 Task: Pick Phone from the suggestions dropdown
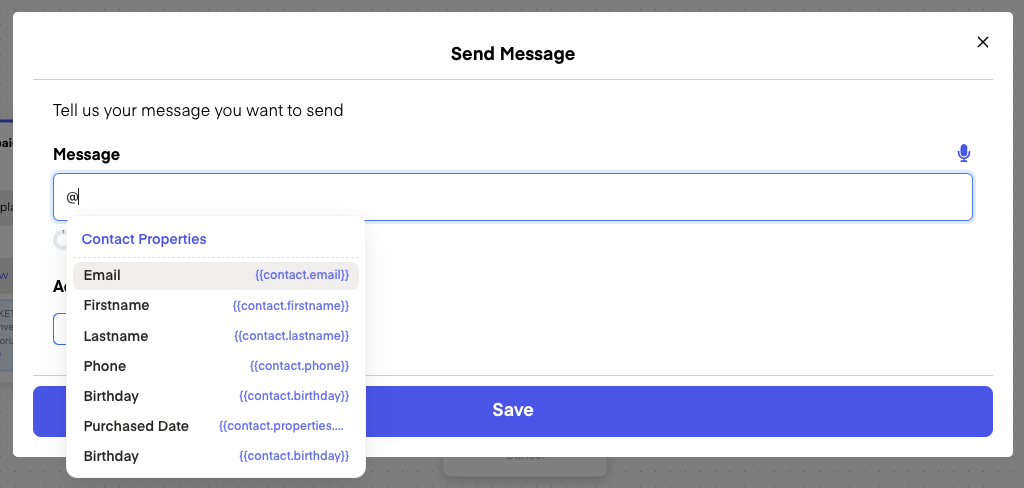pyautogui.click(x=105, y=366)
